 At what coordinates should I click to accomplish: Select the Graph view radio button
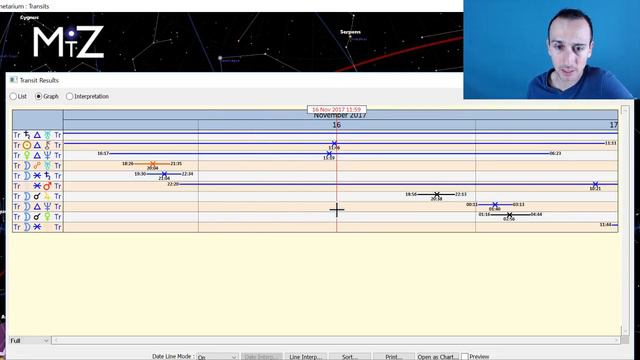point(38,96)
